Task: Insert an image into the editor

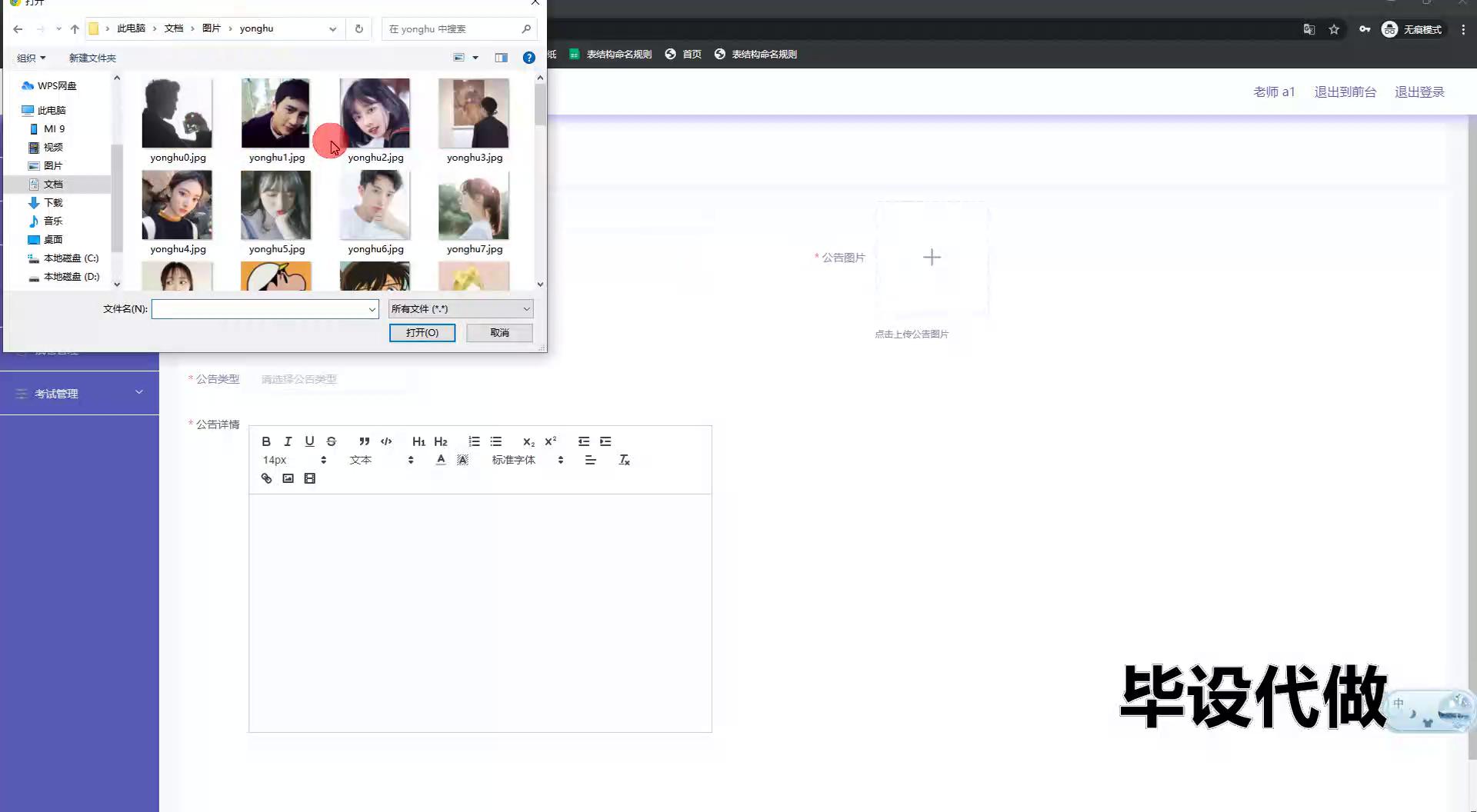Action: click(288, 478)
